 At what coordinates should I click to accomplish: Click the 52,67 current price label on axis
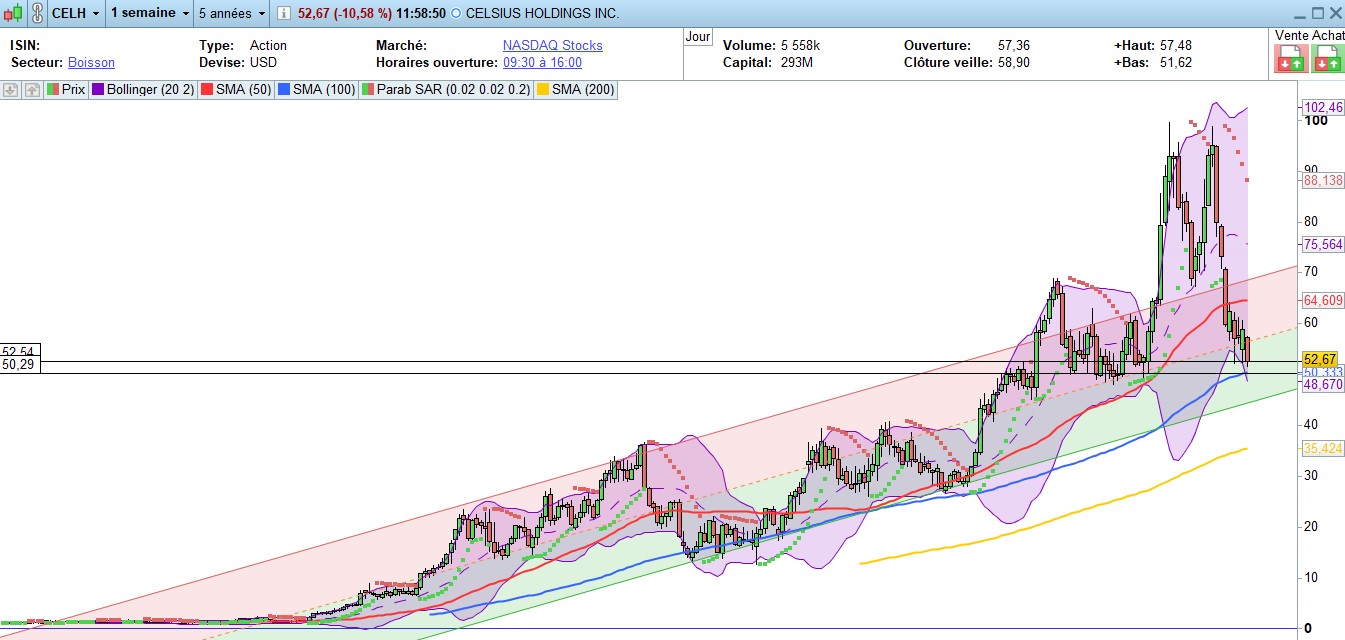click(x=1320, y=359)
